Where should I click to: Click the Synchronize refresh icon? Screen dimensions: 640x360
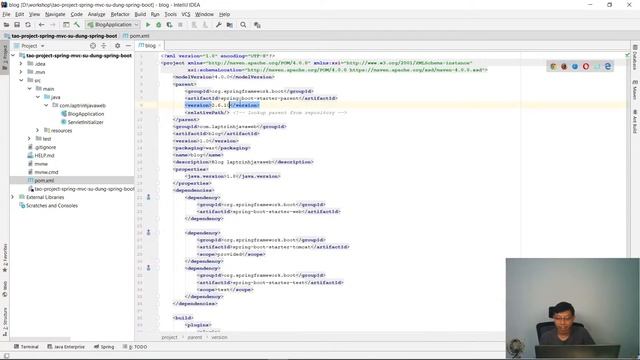[28, 25]
